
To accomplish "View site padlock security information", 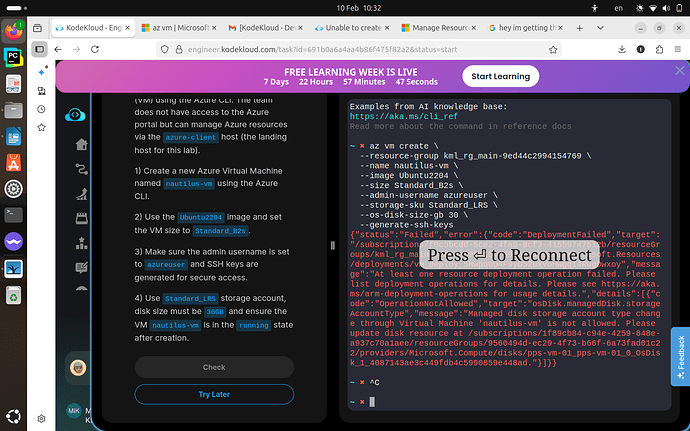I will (179, 49).
